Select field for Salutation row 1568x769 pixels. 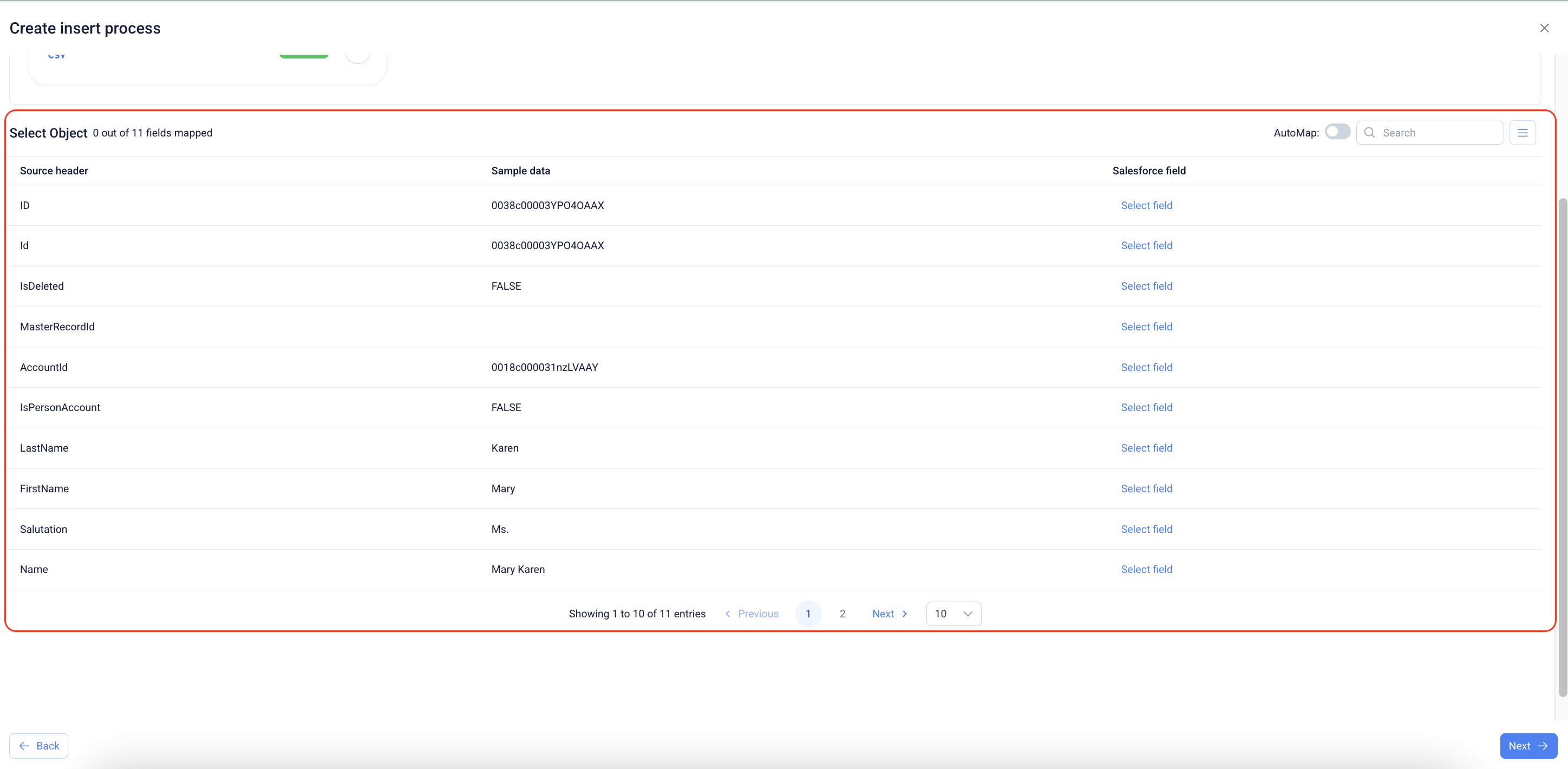[1146, 529]
